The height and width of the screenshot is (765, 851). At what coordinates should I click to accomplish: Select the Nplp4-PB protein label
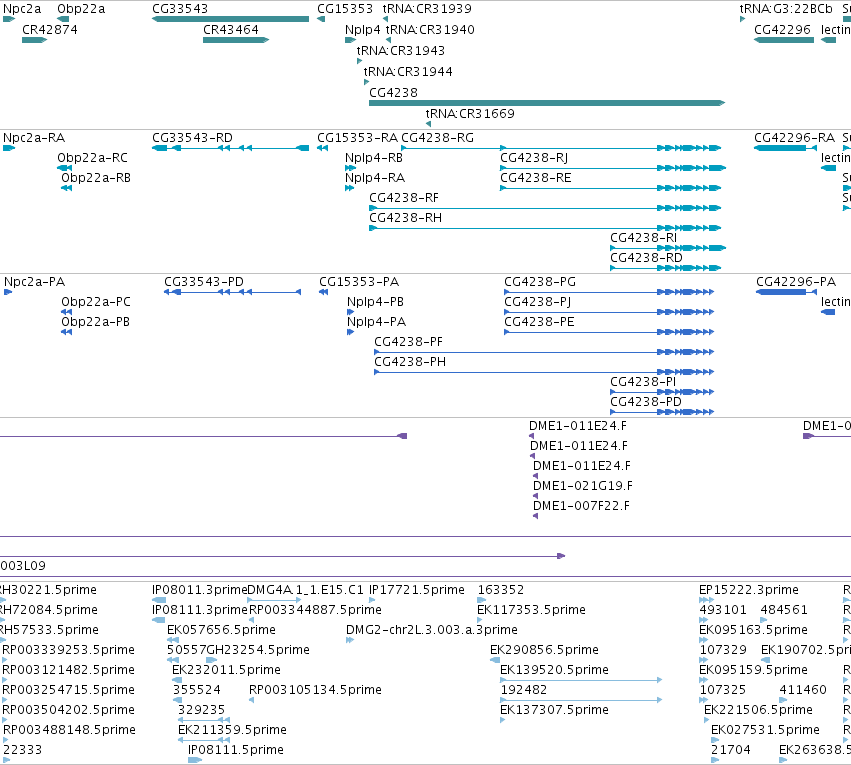tap(376, 302)
